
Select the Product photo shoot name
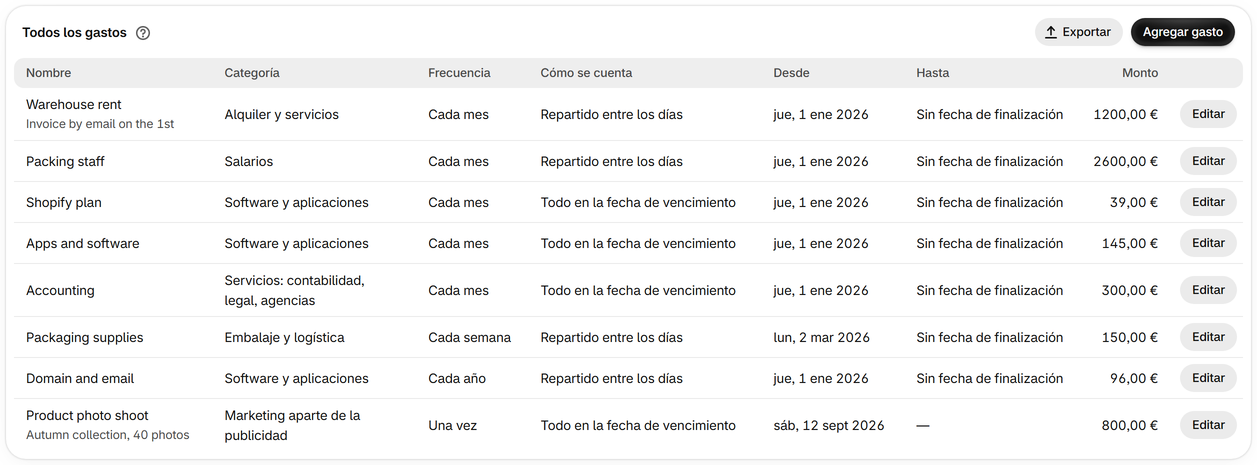tap(87, 415)
